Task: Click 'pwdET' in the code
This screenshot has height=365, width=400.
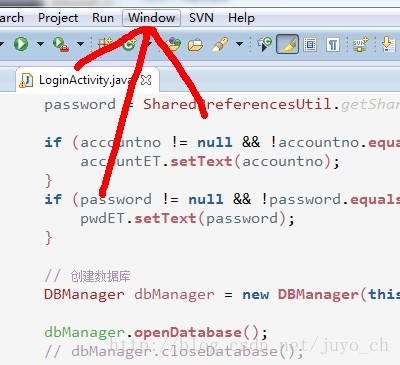Action: [103, 219]
